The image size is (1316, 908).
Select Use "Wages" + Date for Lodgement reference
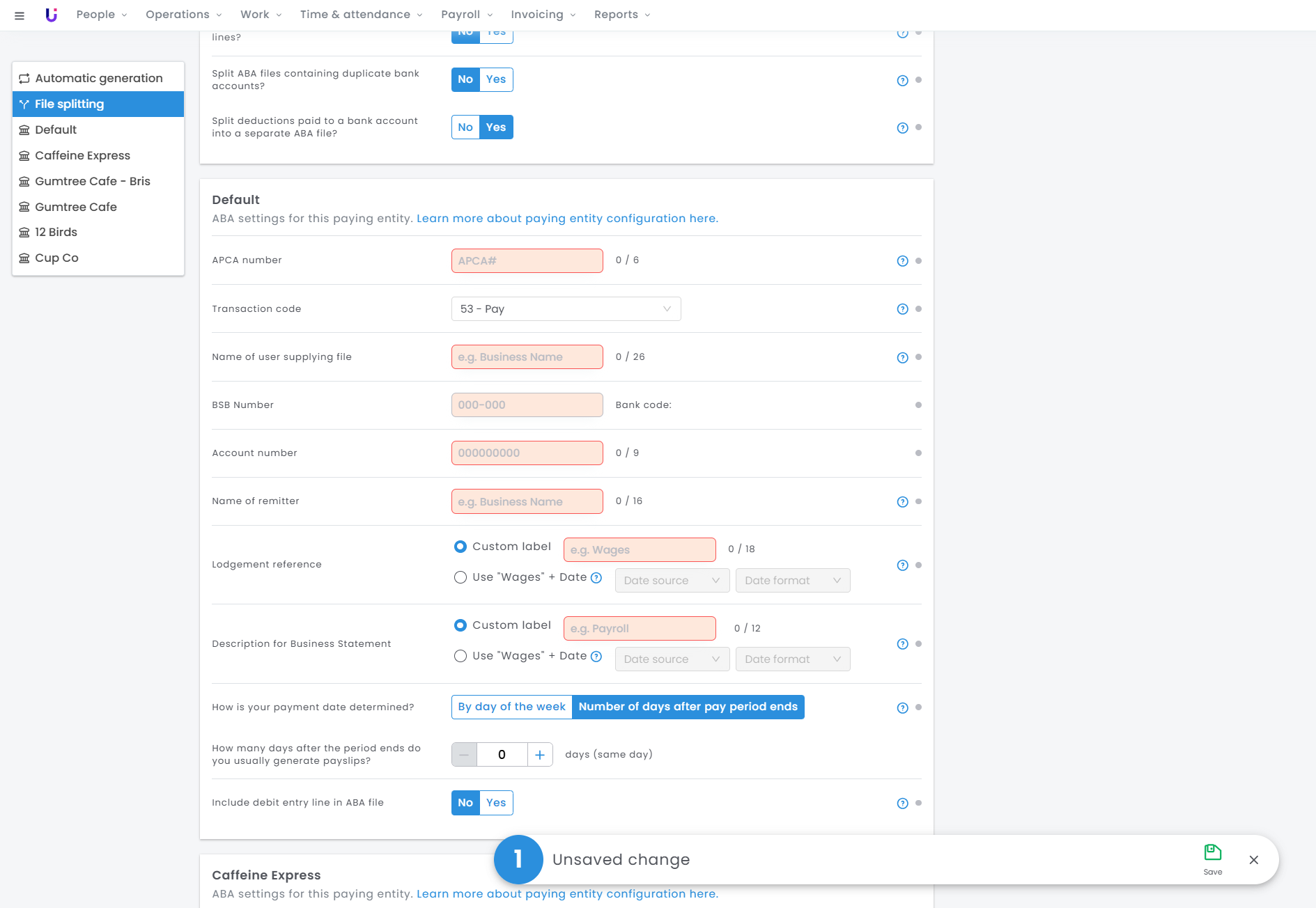[x=460, y=577]
